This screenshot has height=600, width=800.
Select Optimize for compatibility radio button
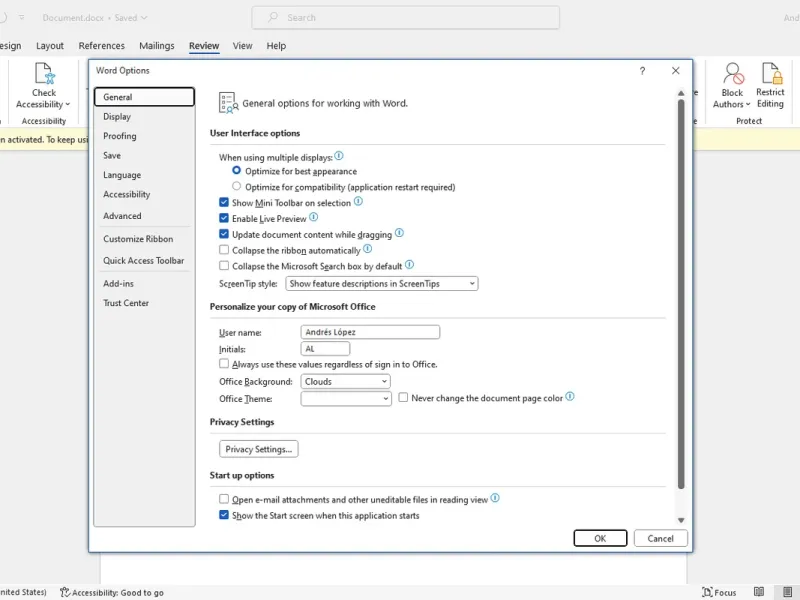(236, 186)
